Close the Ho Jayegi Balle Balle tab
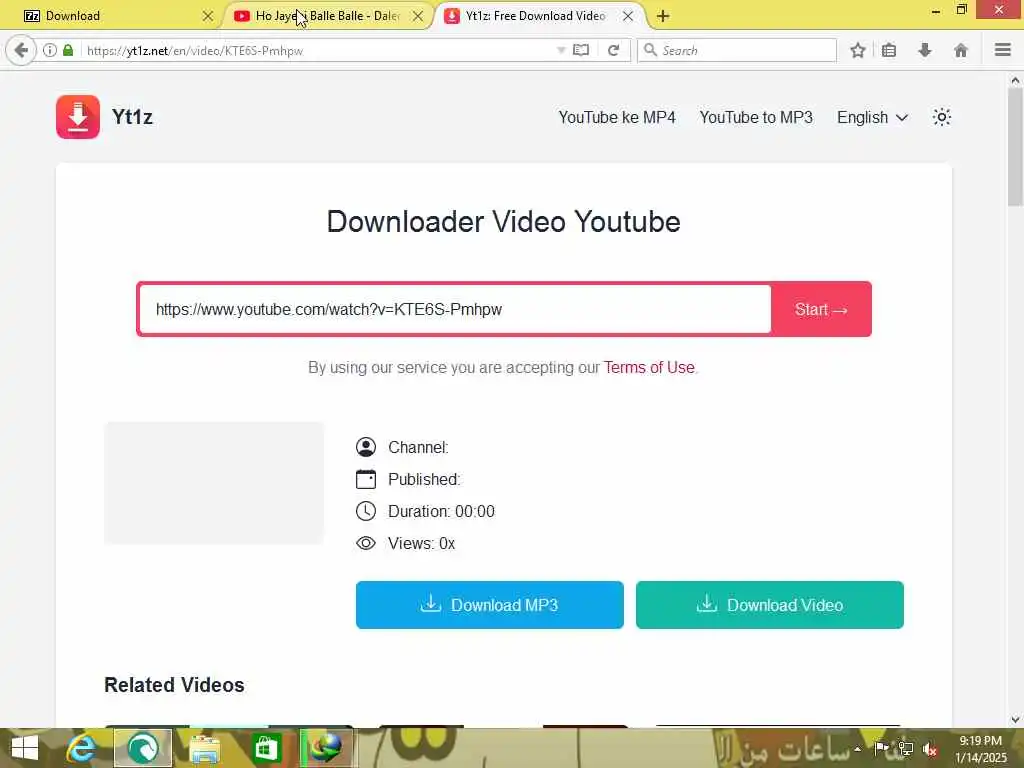 [x=418, y=16]
